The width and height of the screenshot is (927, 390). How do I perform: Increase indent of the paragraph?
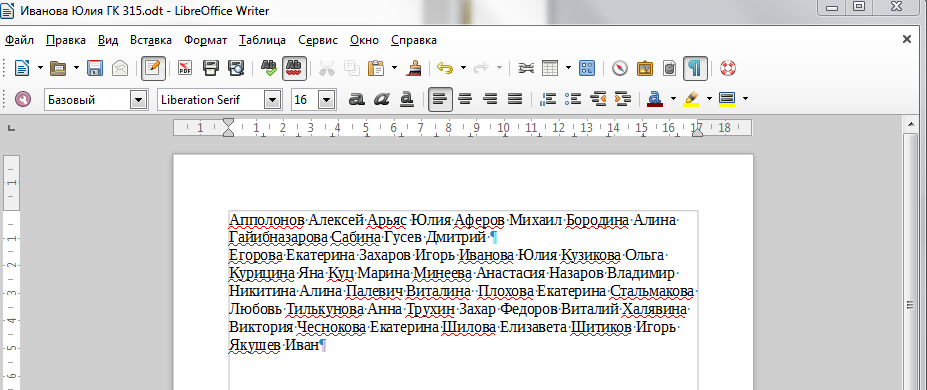[623, 99]
